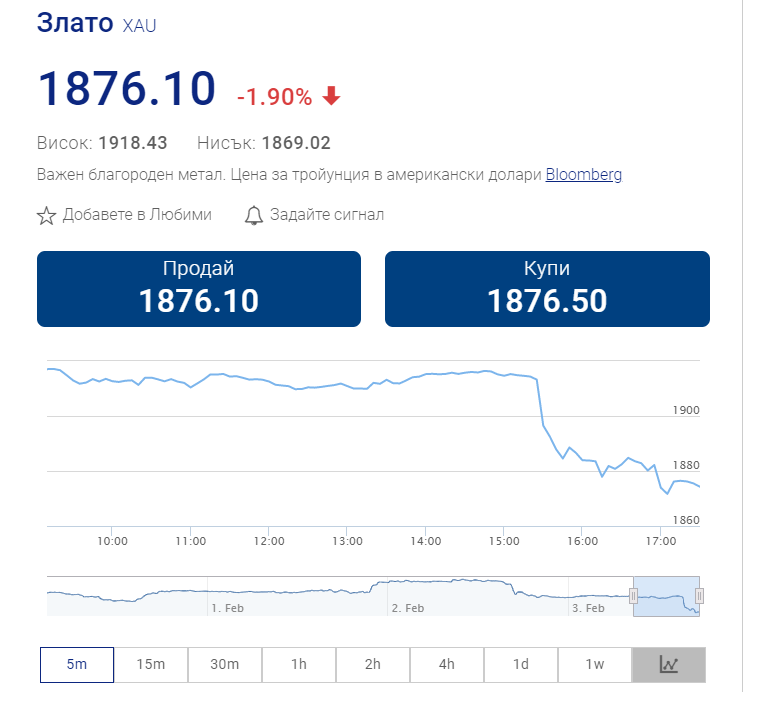
Task: Click the star Add to Favorites icon
Action: click(46, 215)
